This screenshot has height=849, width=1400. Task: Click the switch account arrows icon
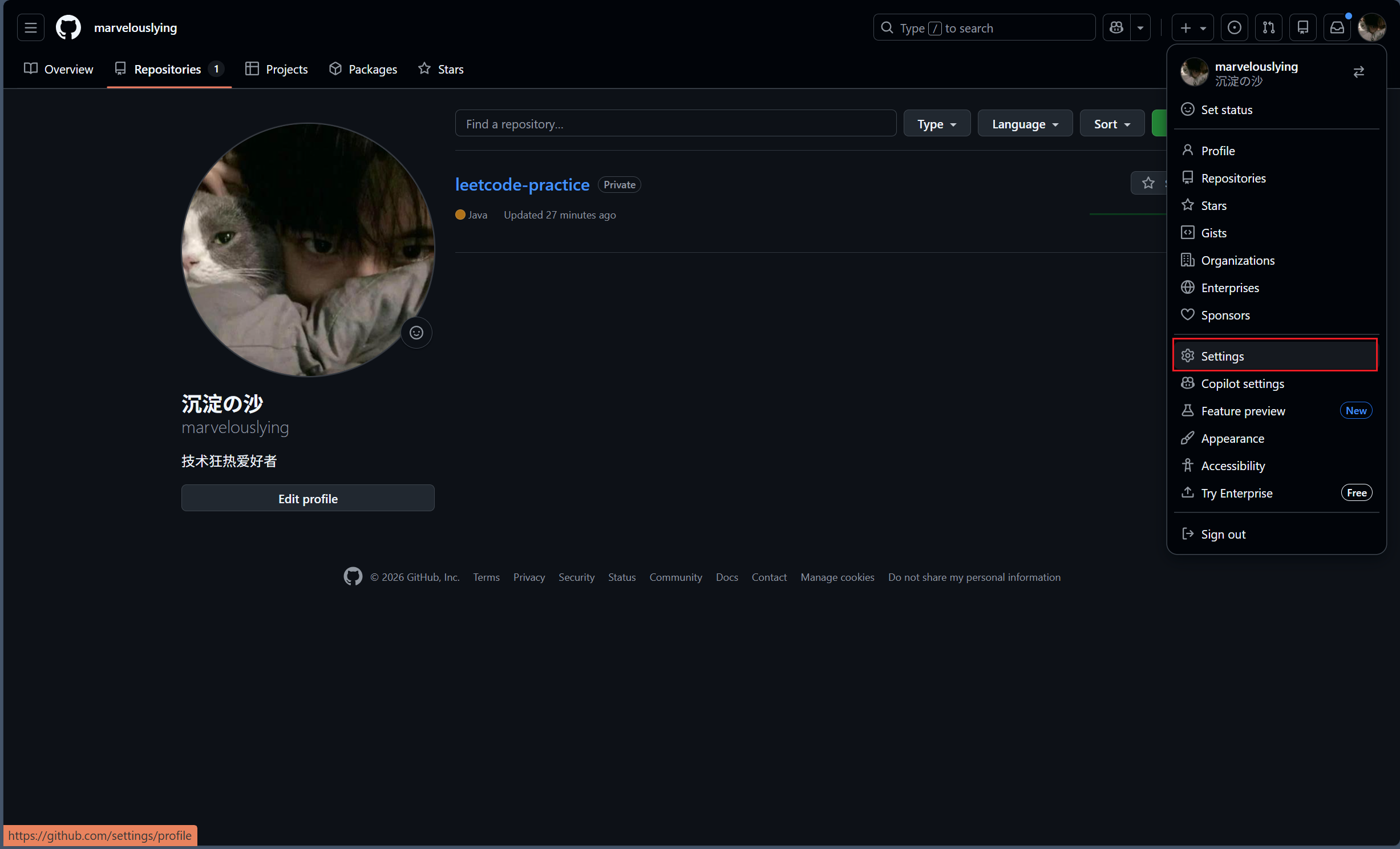1358,72
